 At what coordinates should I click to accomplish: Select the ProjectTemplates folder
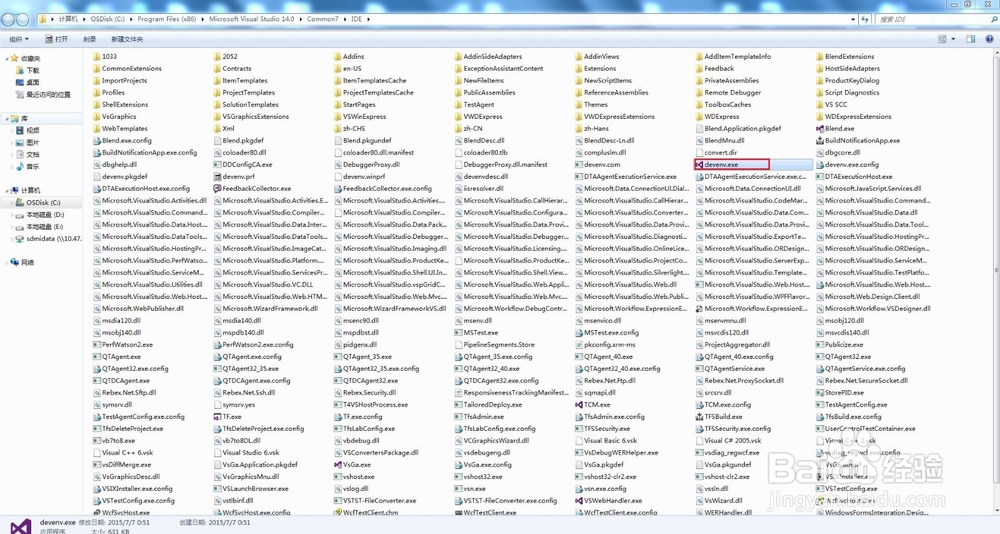(x=244, y=93)
